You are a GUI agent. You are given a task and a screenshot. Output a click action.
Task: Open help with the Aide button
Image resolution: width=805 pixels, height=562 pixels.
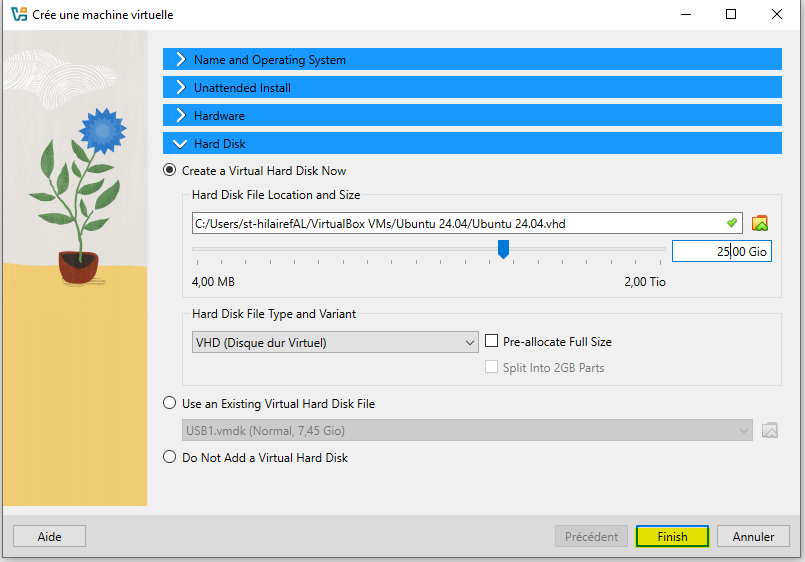(49, 537)
